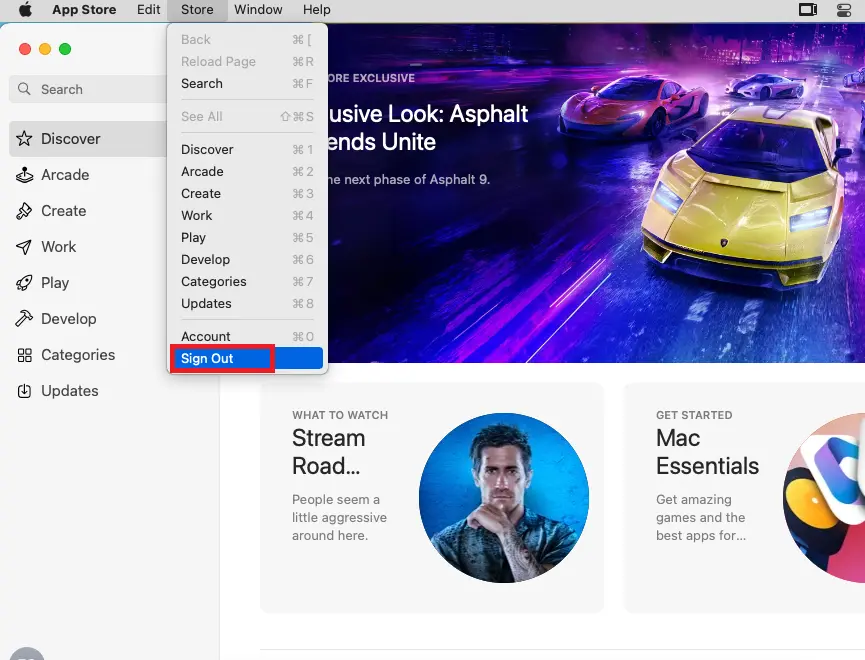
Task: Select Discover label in sidebar
Action: 71,139
